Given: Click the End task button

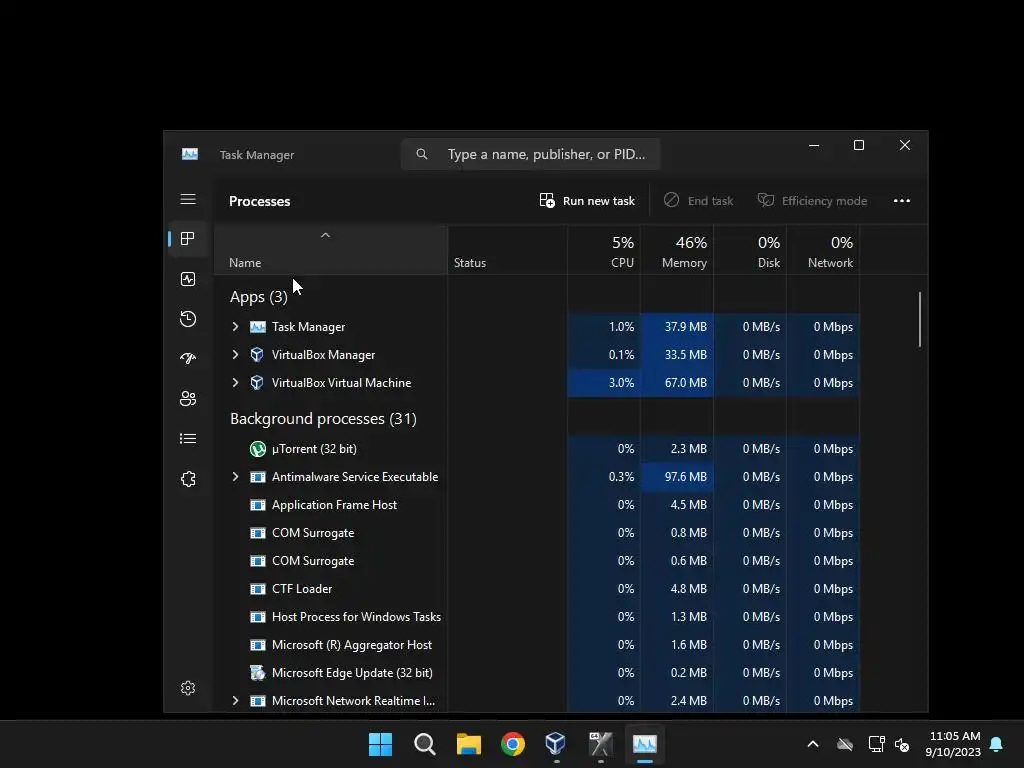Looking at the screenshot, I should pyautogui.click(x=698, y=200).
